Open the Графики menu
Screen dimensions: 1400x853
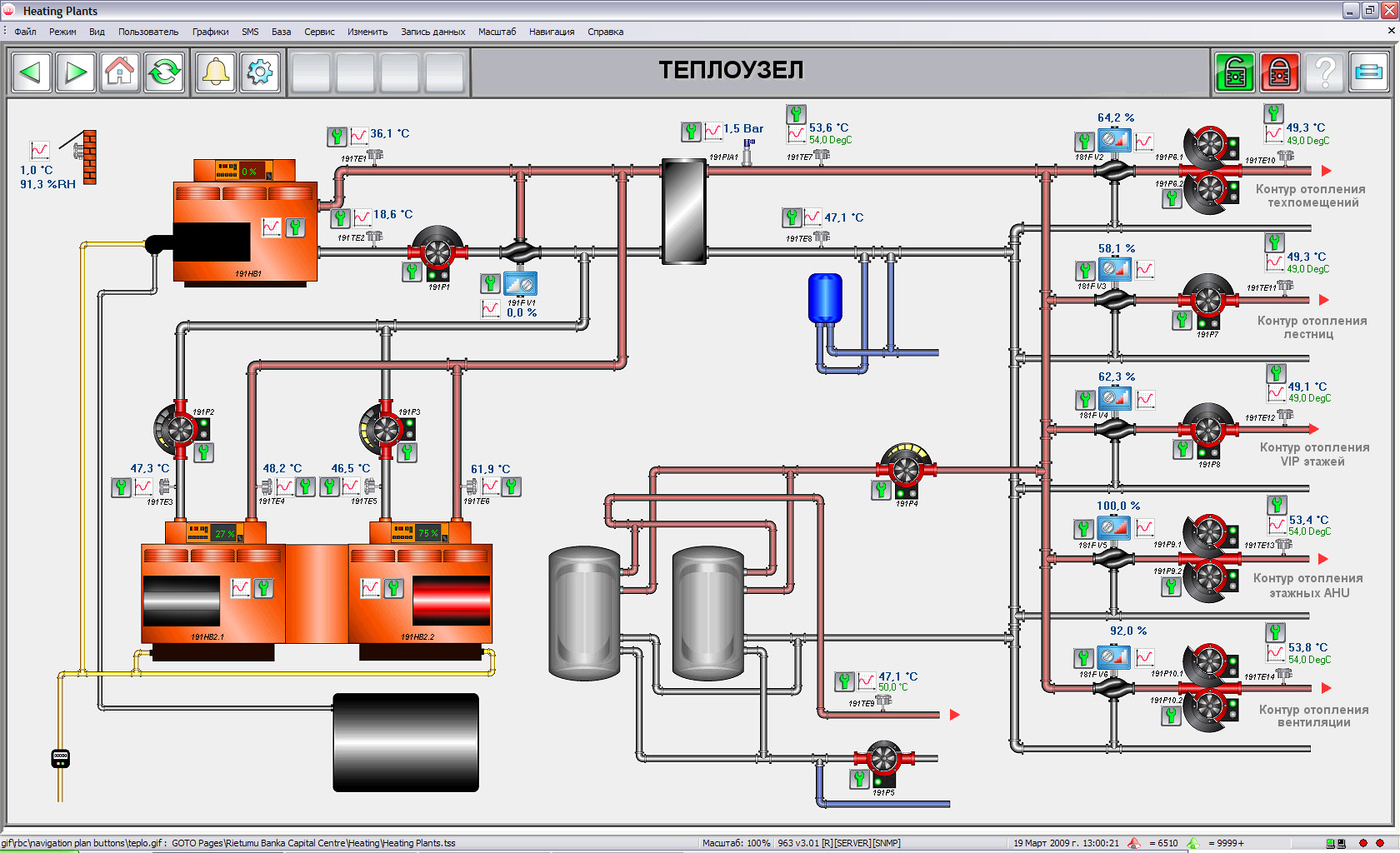pyautogui.click(x=210, y=32)
